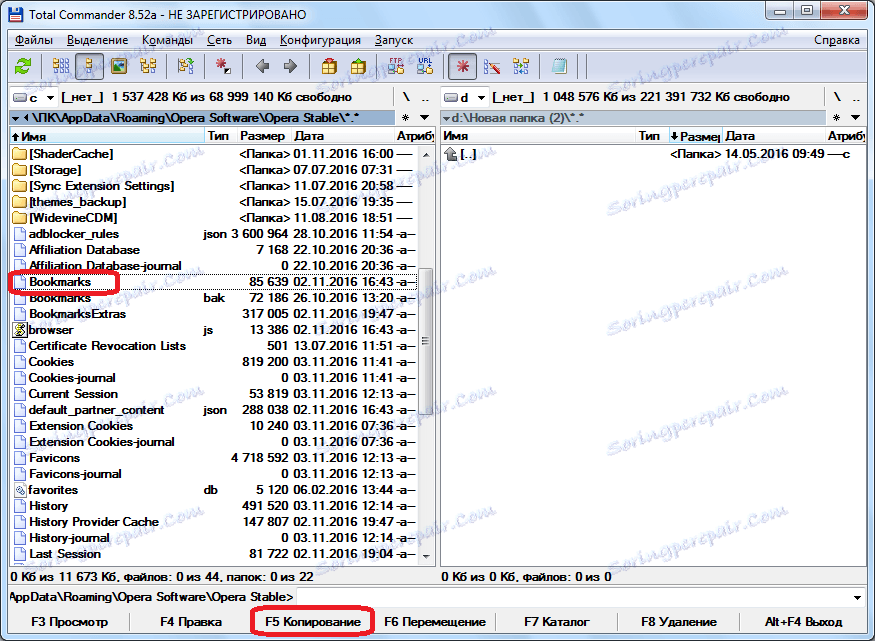
Task: Open the Сеть menu
Action: coord(219,40)
